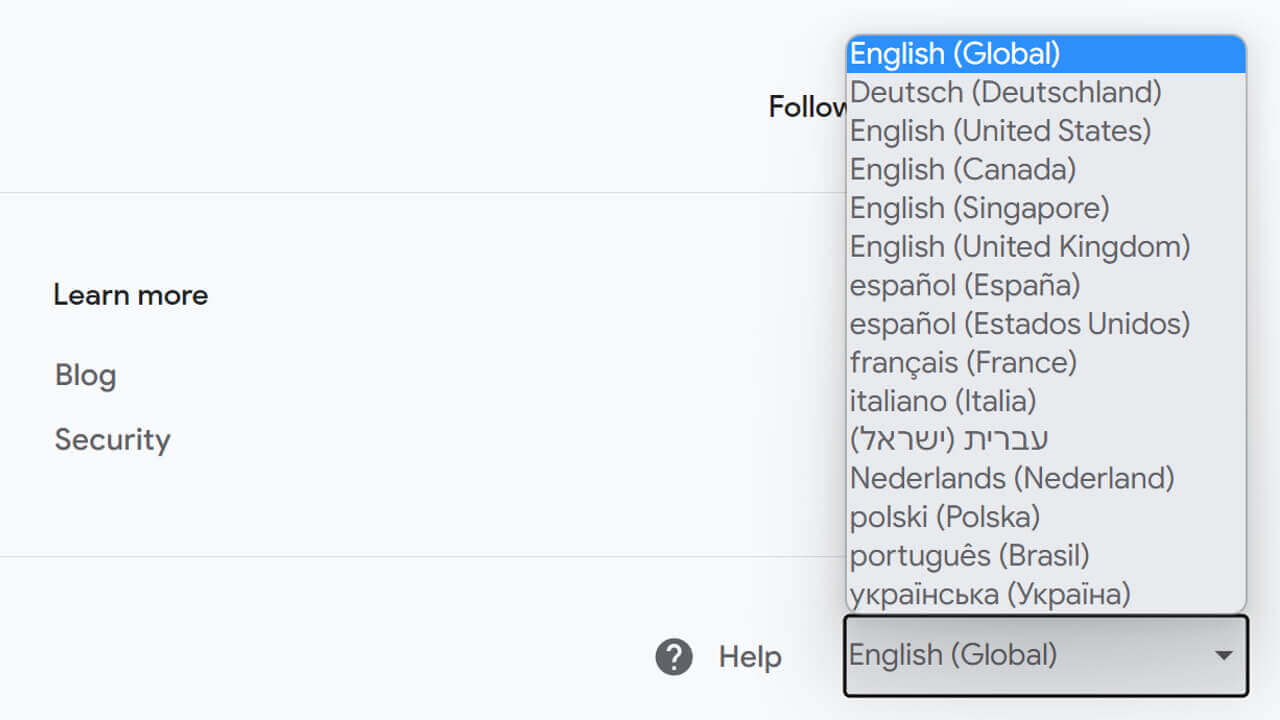Image resolution: width=1280 pixels, height=720 pixels.
Task: Pick Nederlands (Nederland) option
Action: (1011, 478)
